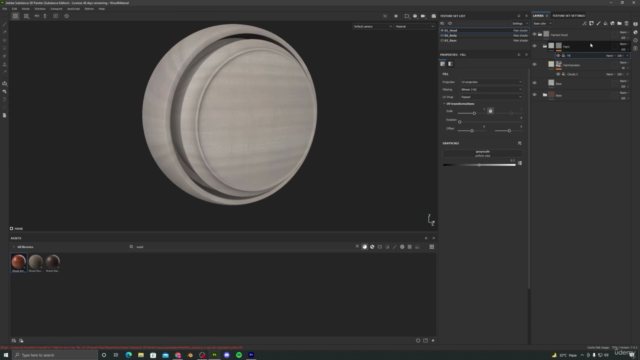
Task: Click the greyscale uniform color button
Action: click(482, 153)
